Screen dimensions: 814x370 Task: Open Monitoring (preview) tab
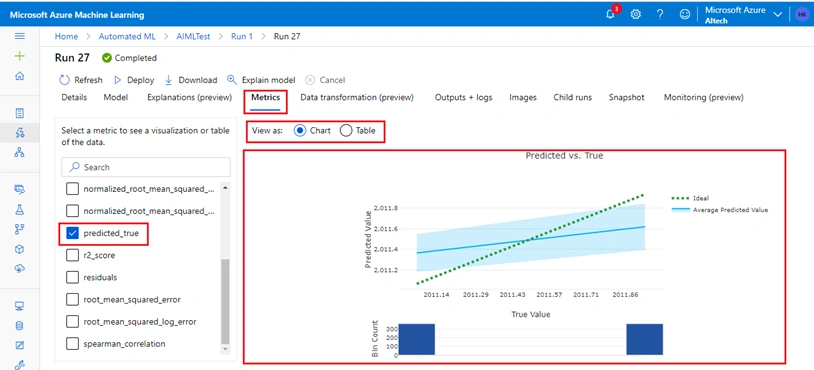pyautogui.click(x=703, y=97)
